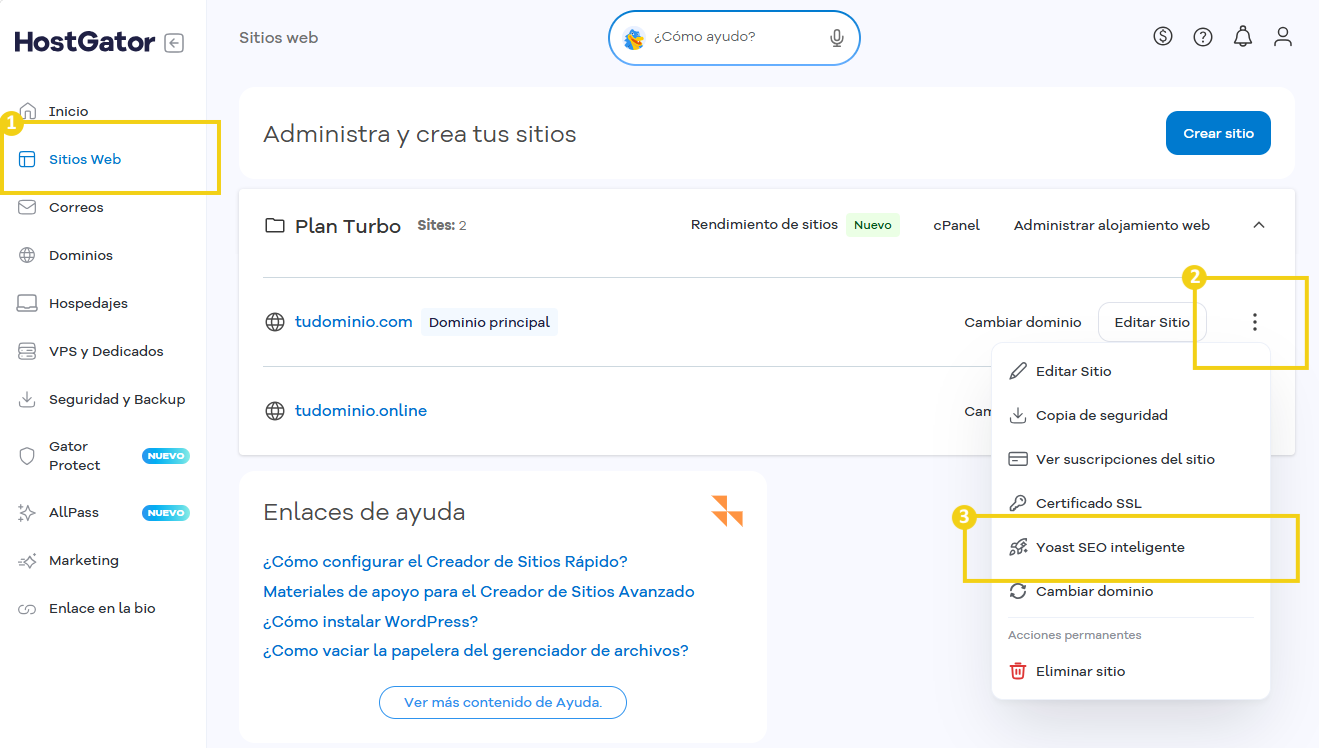Viewport: 1319px width, 748px height.
Task: Open ¿Cómo configurar el Creador de Sitios Rápido?
Action: [445, 562]
